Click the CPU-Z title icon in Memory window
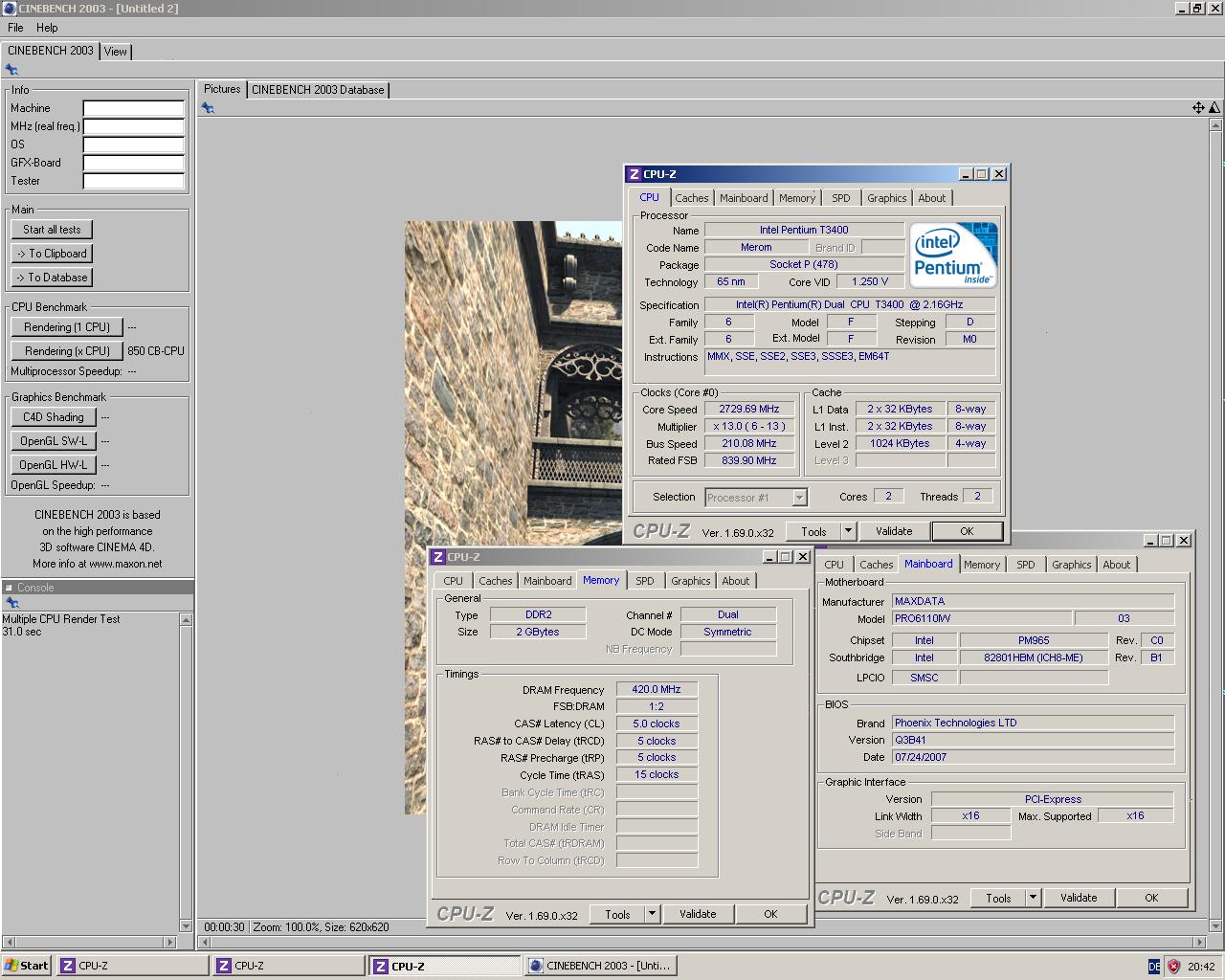This screenshot has height=980, width=1225. (x=437, y=557)
